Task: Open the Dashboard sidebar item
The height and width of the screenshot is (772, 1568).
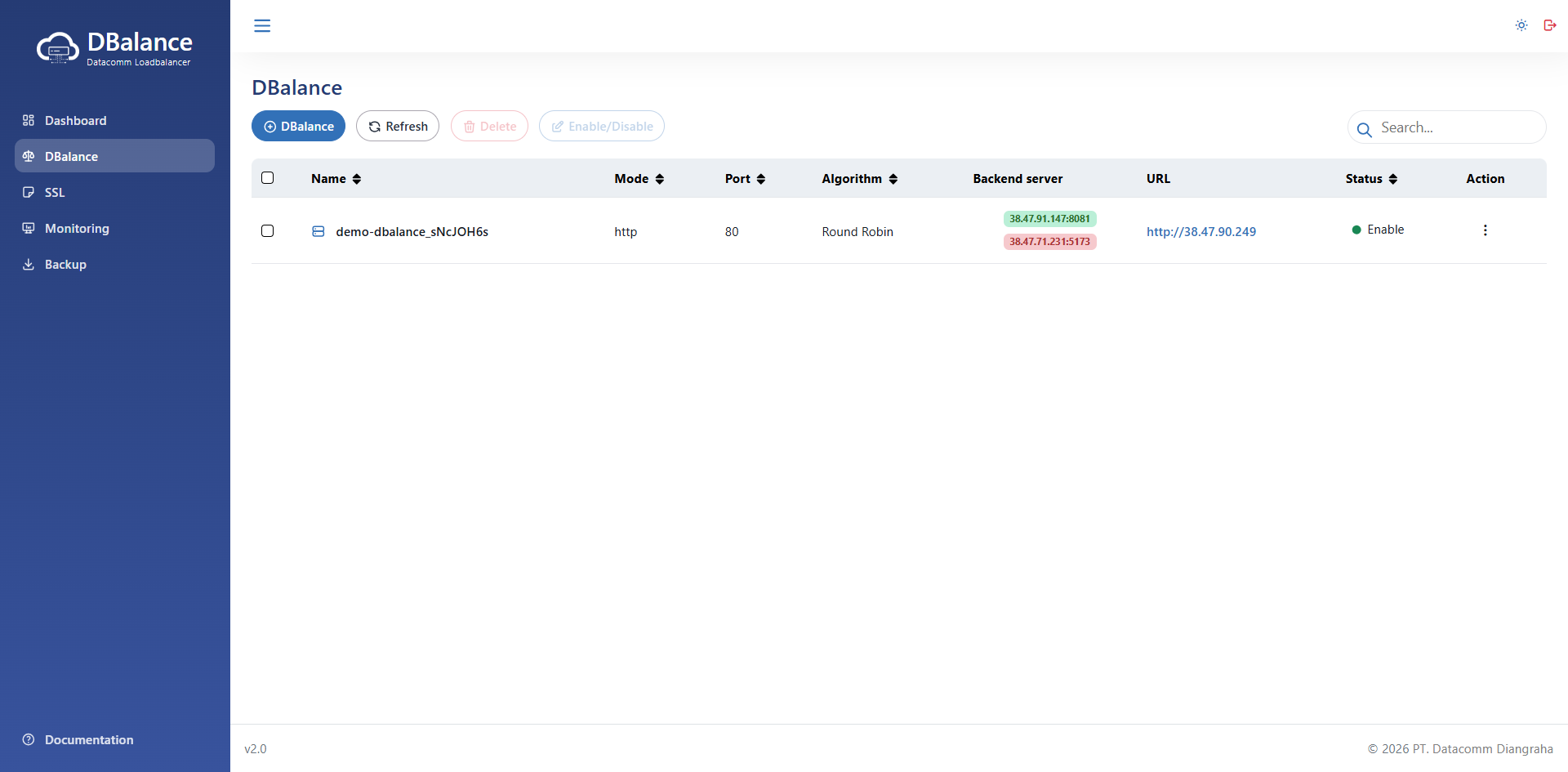Action: (75, 121)
